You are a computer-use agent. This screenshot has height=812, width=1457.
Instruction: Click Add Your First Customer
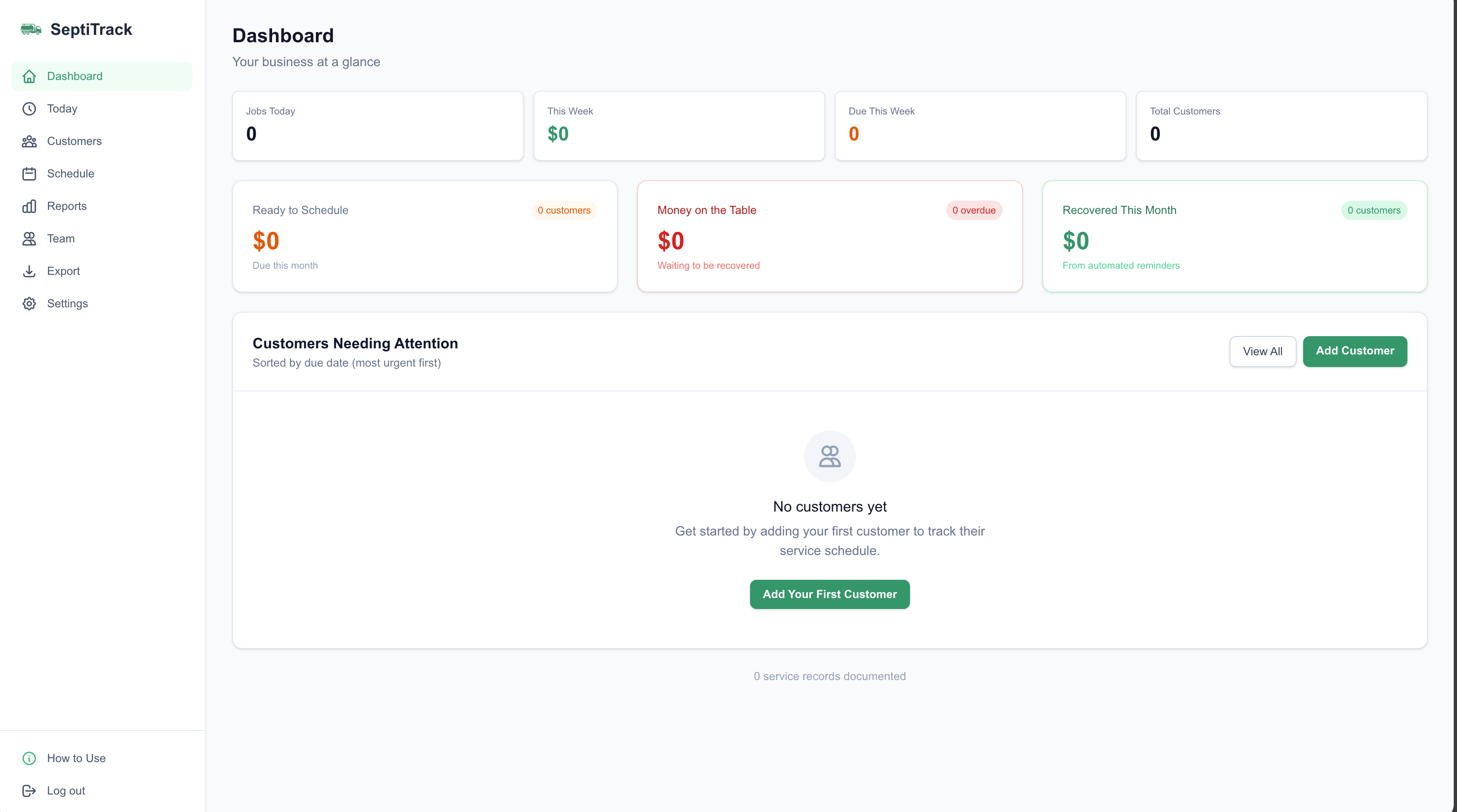[829, 594]
